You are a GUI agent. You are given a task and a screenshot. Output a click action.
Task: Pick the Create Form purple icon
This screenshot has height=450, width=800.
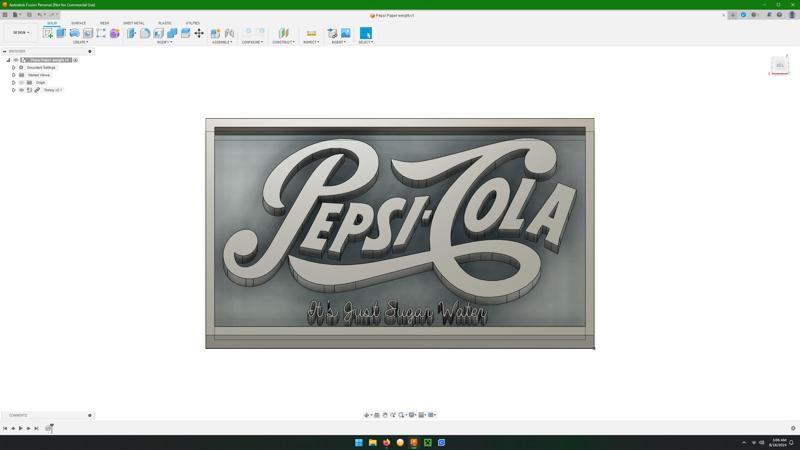(x=115, y=33)
